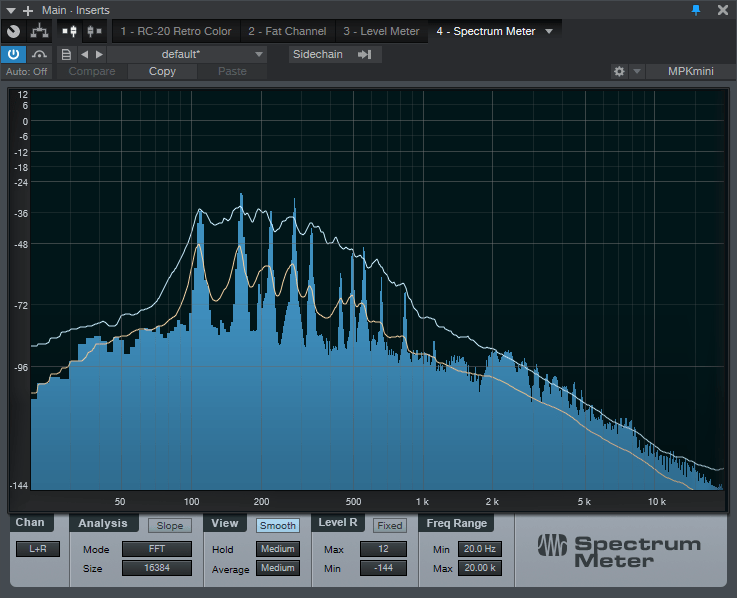Switch to the Fat Channel tab
737x598 pixels.
coord(287,31)
